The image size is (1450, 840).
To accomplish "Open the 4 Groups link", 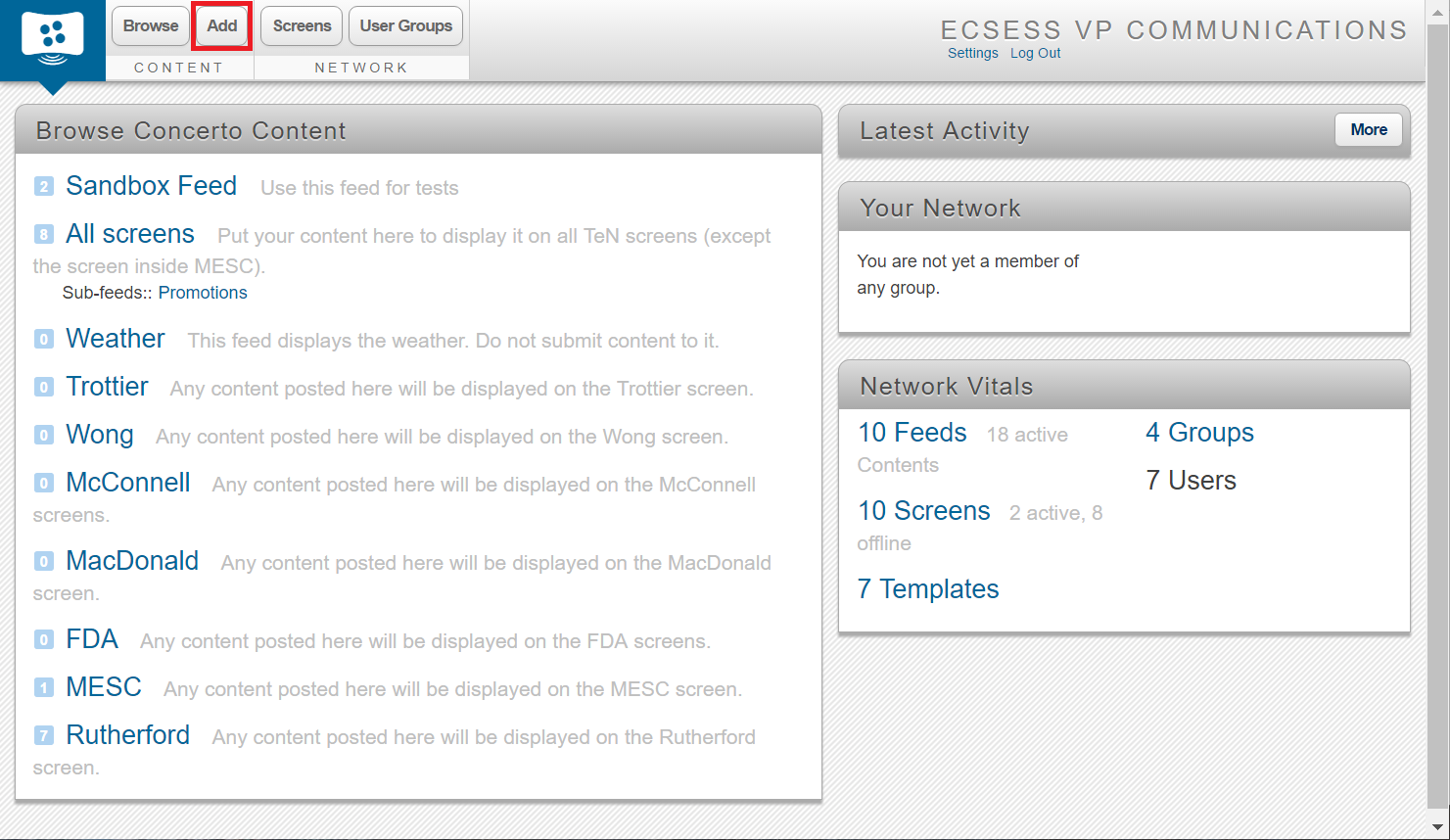I will coord(1199,433).
